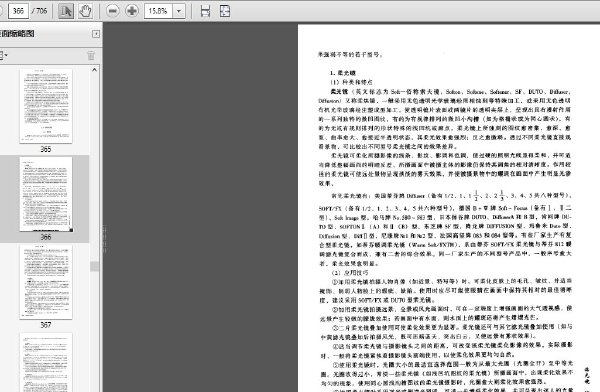The width and height of the screenshot is (600, 392).
Task: Click the '367' page label
Action: tap(46, 325)
